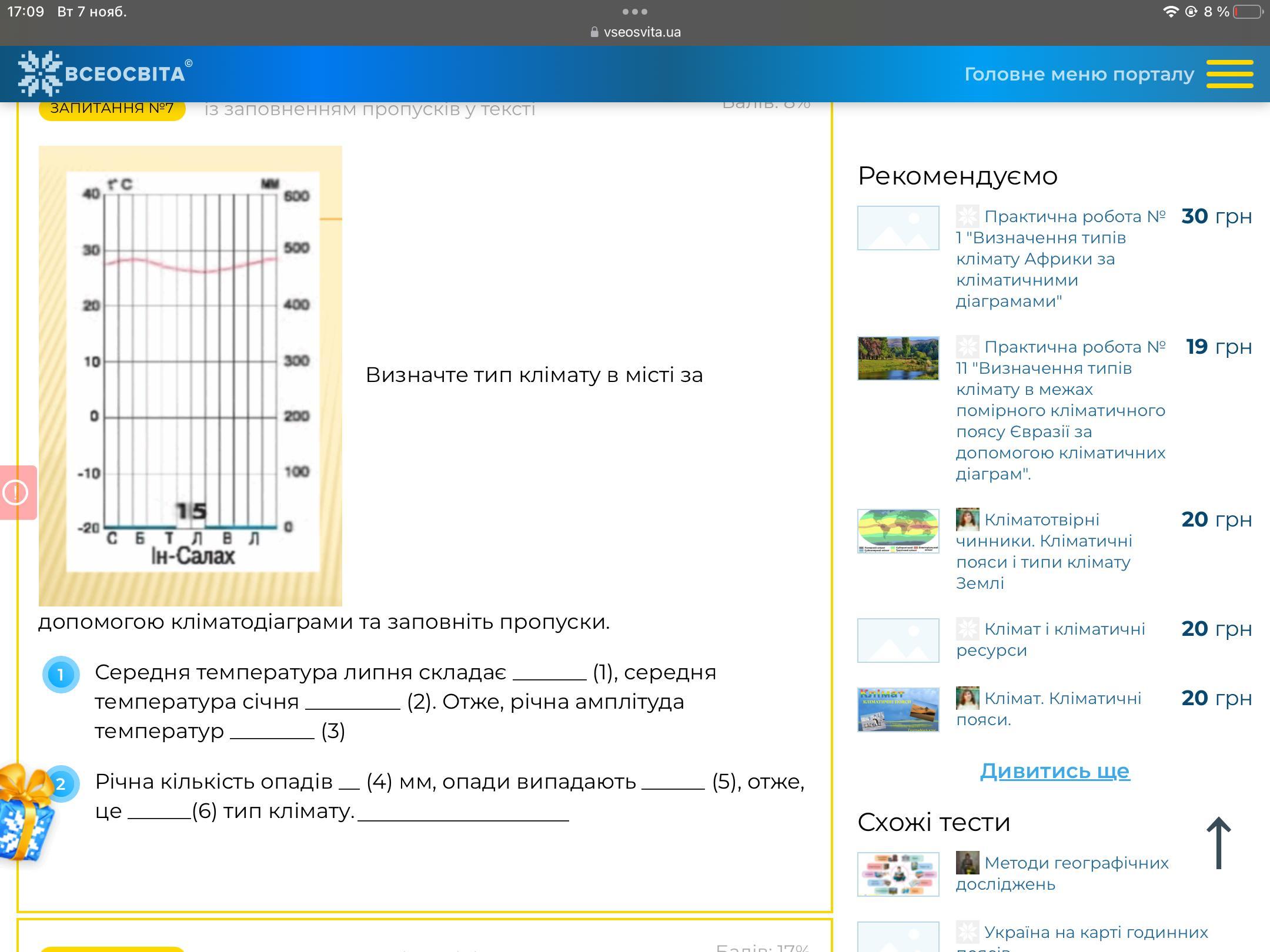1270x952 pixels.
Task: Click author avatar next to Клімат. Кліматичні пояси
Action: coord(967,698)
